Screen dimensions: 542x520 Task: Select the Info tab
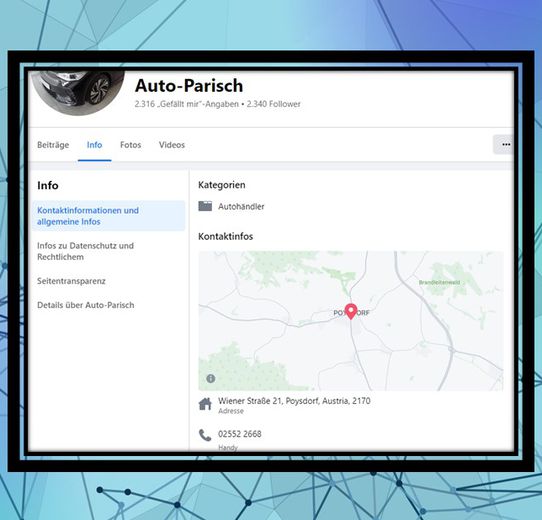click(x=94, y=145)
